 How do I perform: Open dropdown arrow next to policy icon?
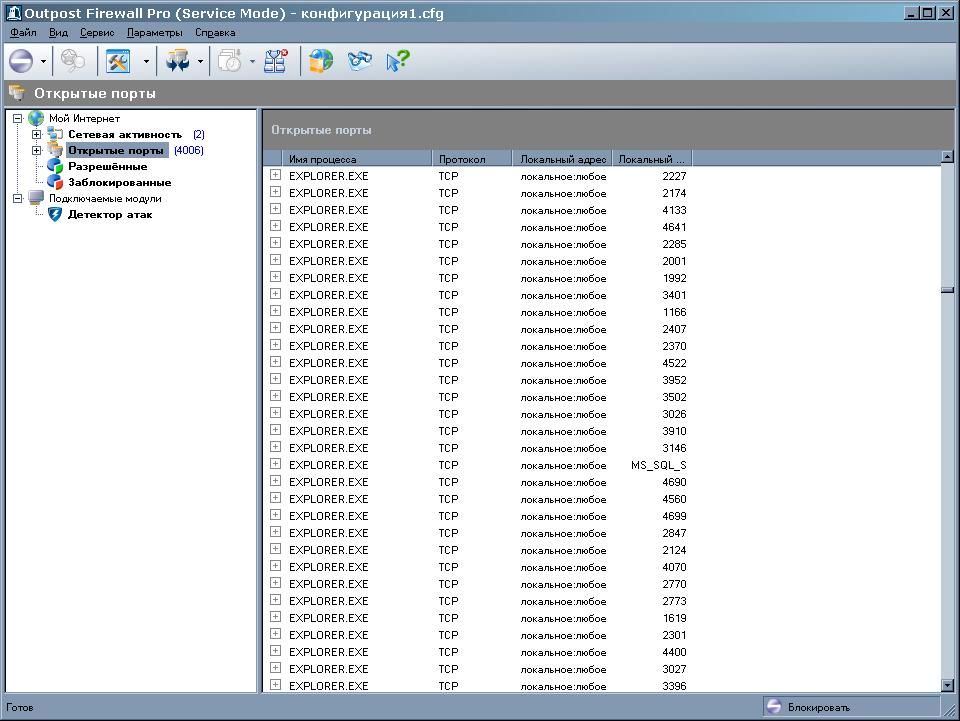click(x=44, y=62)
